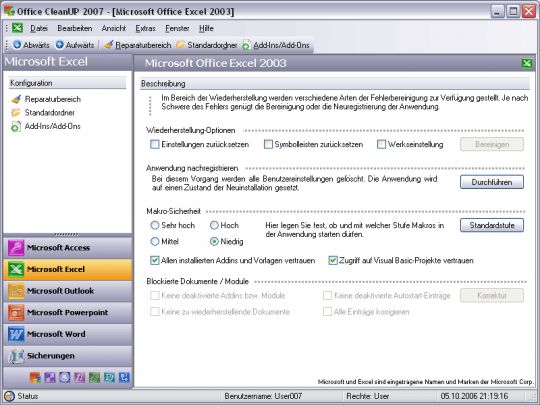Screen dimensions: 540x405
Task: Switch to Microsoft Word section
Action: (x=68, y=334)
